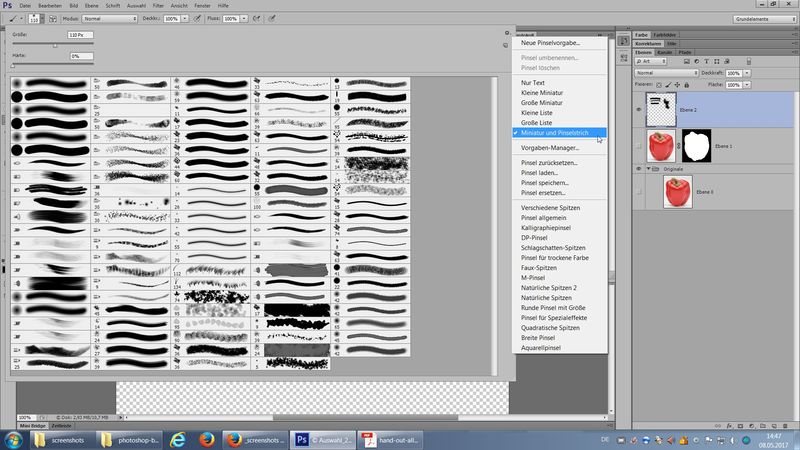Viewport: 800px width, 450px height.
Task: Click the Firefox icon in the taskbar
Action: coord(206,439)
